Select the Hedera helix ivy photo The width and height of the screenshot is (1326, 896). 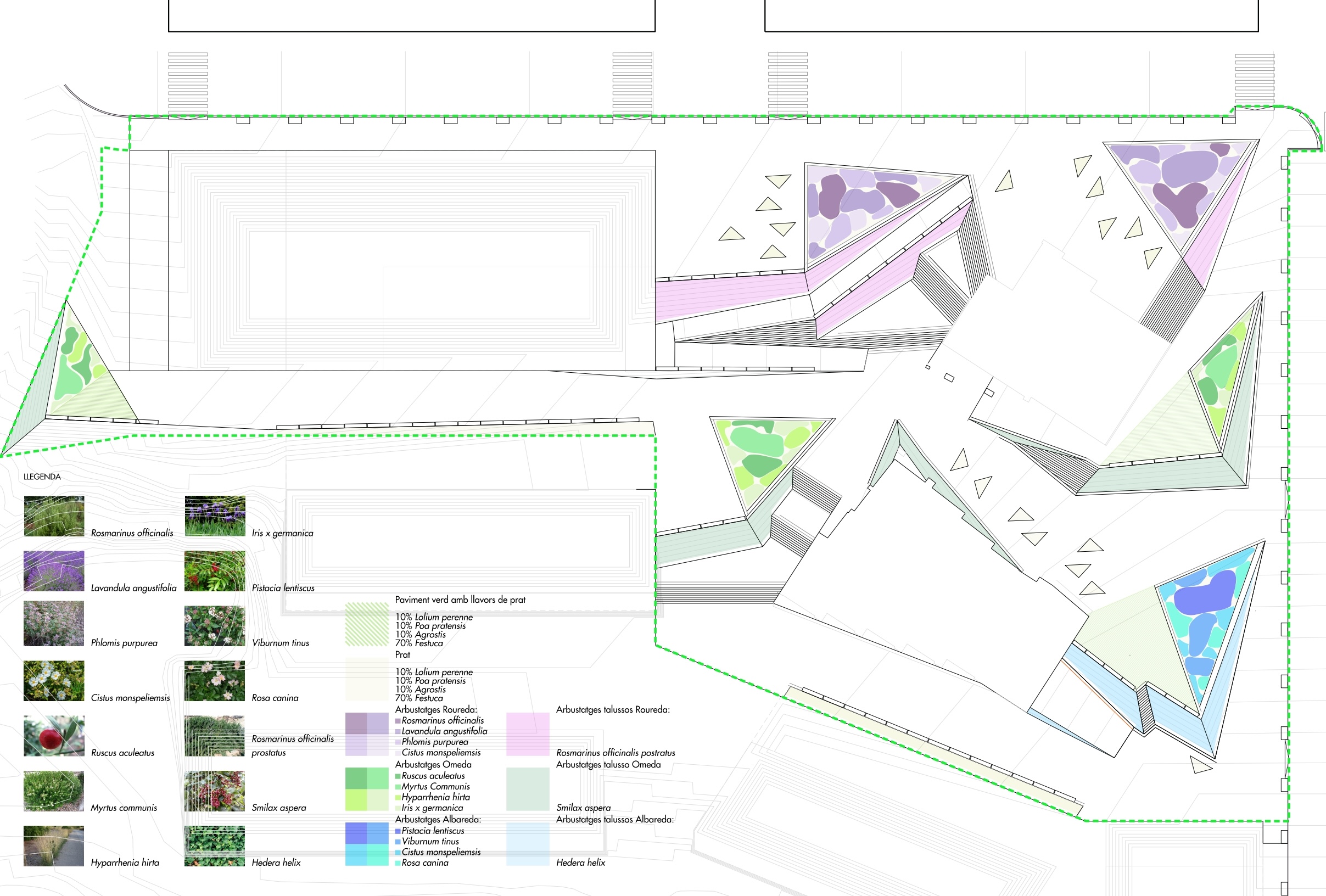coord(215,846)
